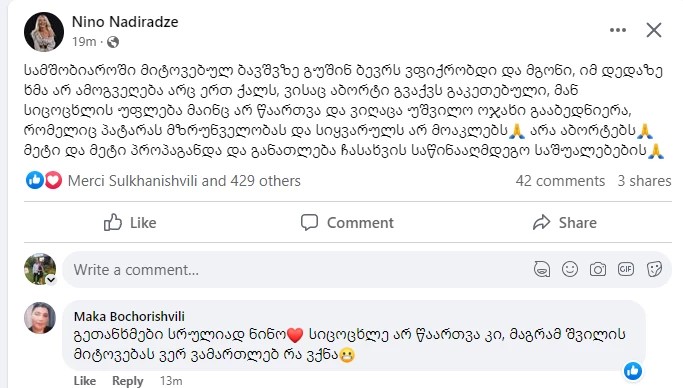The width and height of the screenshot is (683, 388).
Task: Insert an emoji with smiley icon
Action: [570, 270]
